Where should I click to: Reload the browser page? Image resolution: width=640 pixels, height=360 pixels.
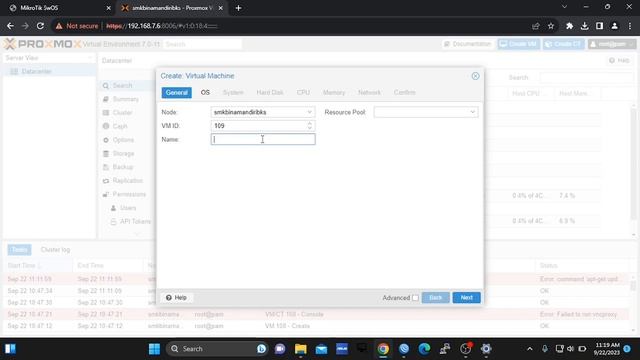pos(40,26)
